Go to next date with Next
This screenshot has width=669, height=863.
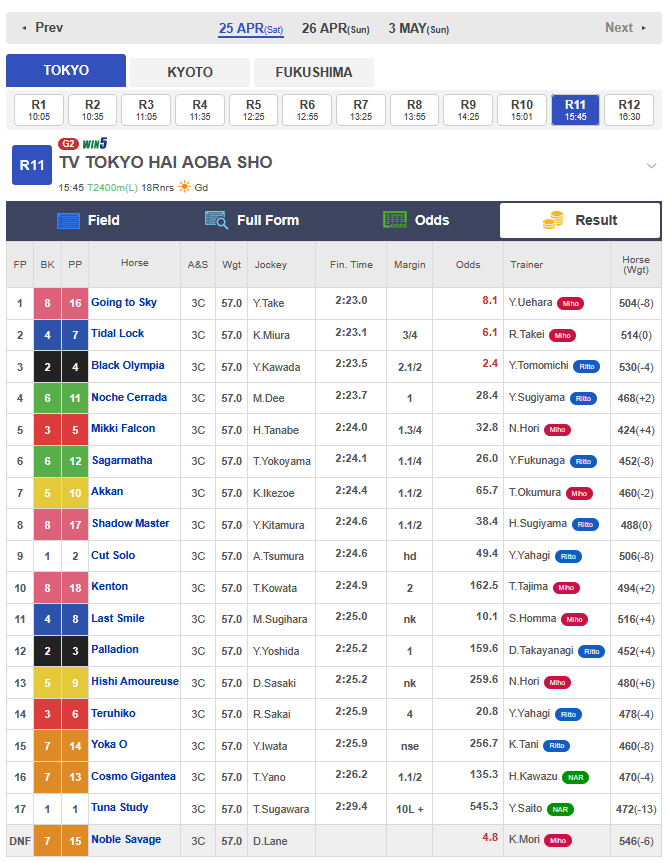pyautogui.click(x=626, y=28)
